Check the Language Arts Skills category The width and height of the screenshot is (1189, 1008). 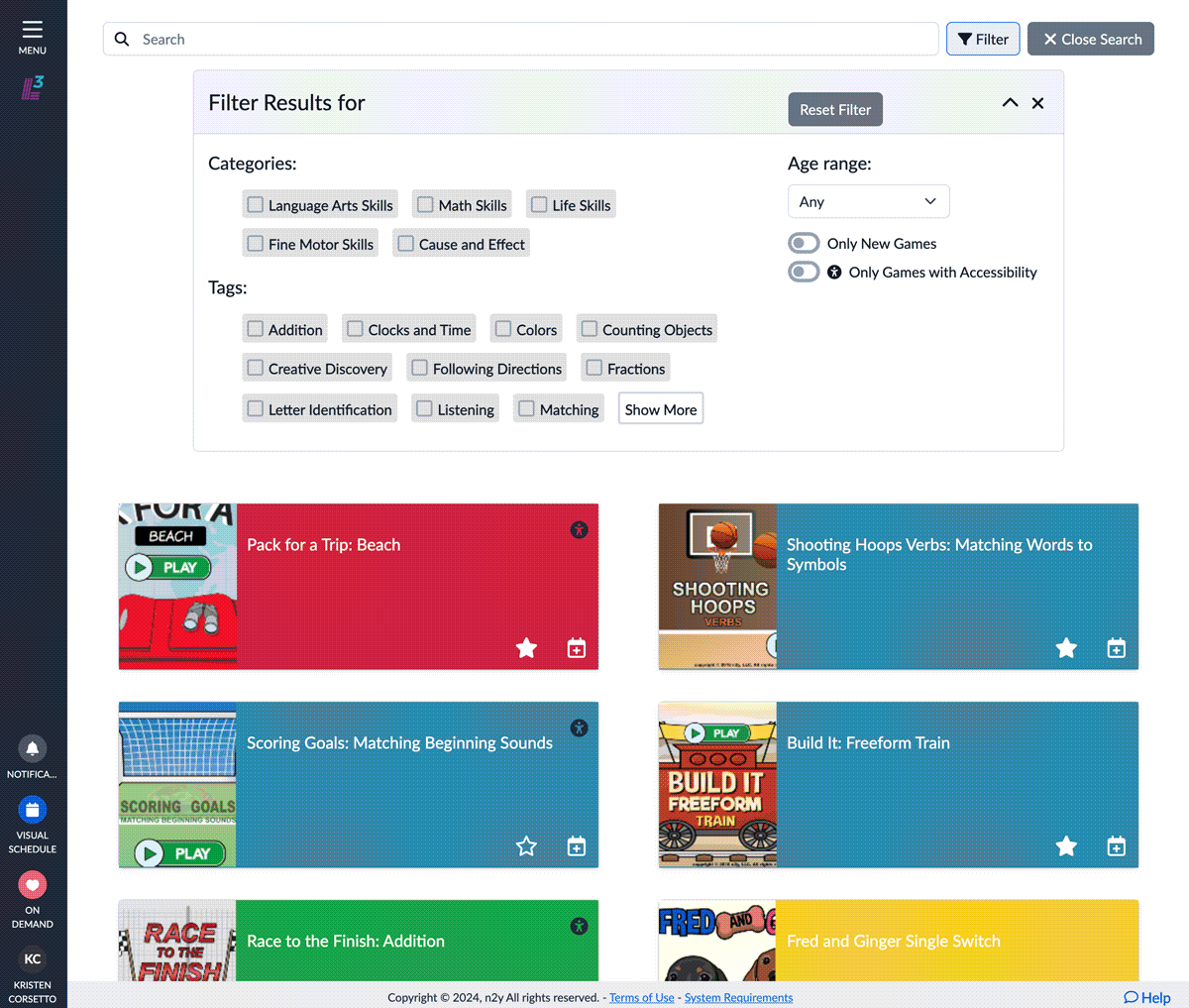[x=256, y=204]
